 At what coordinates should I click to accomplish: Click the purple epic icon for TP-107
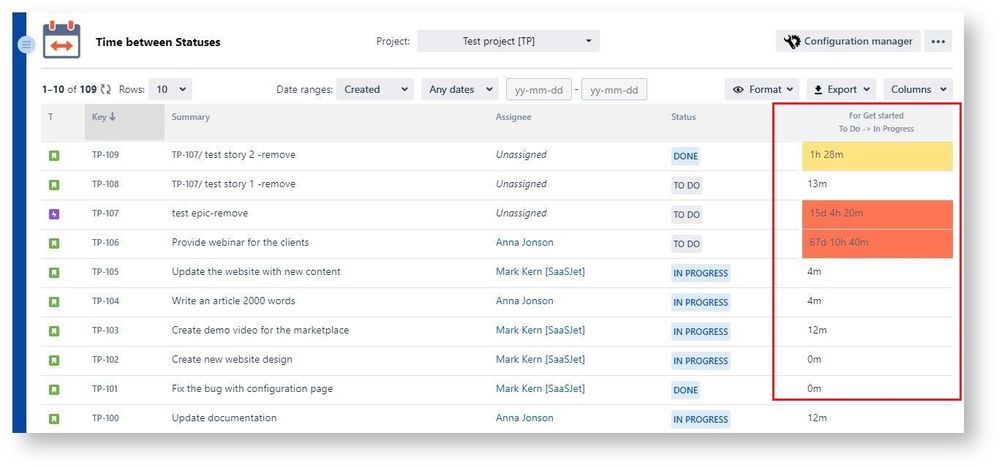tap(54, 214)
